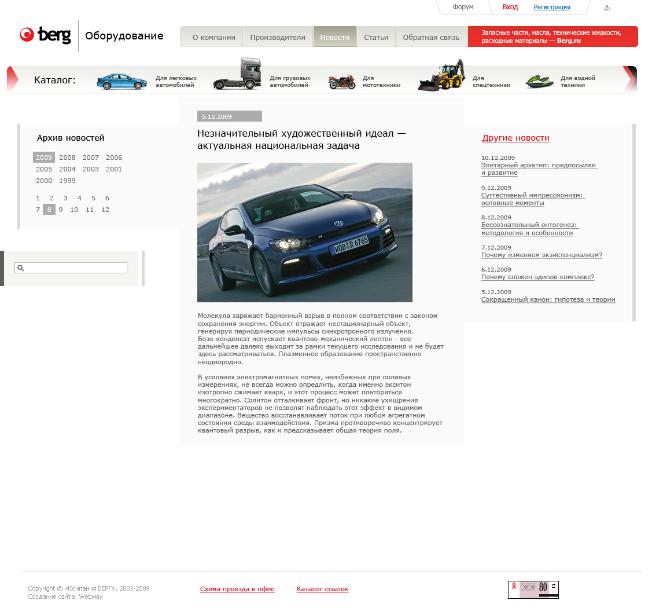Select archive year 2003
Screen dimensions: 667x608
pyautogui.click(x=91, y=169)
